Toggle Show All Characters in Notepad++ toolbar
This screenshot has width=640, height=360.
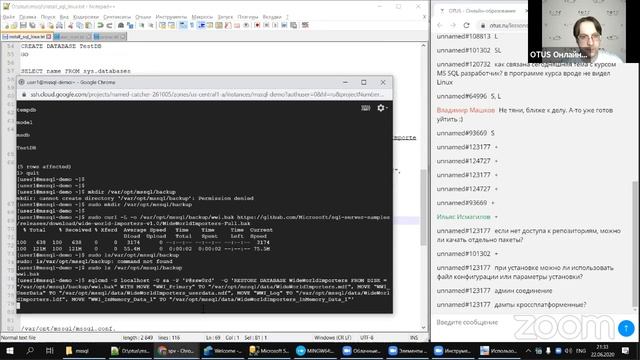(192, 25)
